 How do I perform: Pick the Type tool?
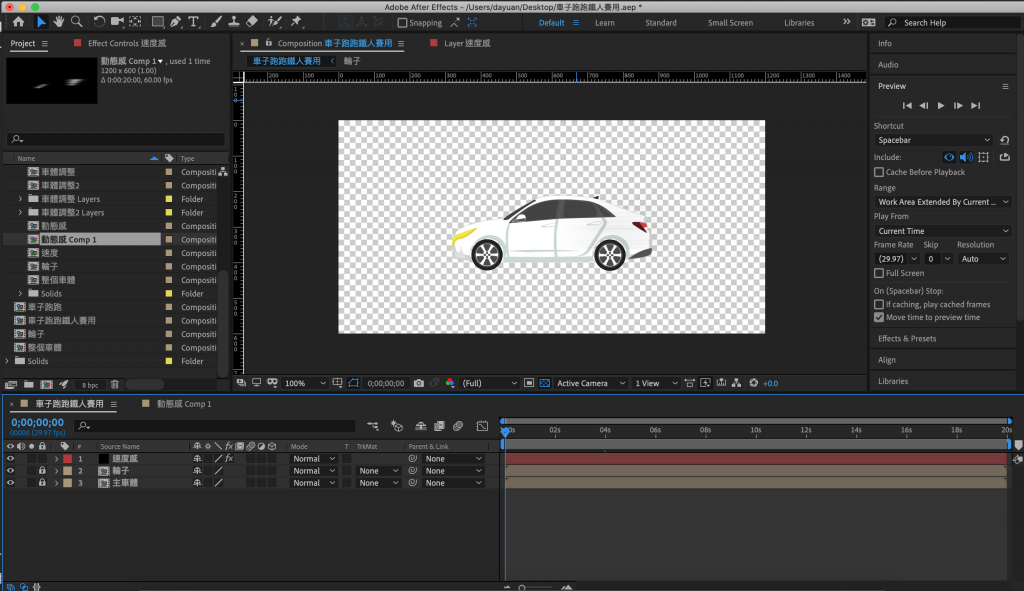pos(194,22)
